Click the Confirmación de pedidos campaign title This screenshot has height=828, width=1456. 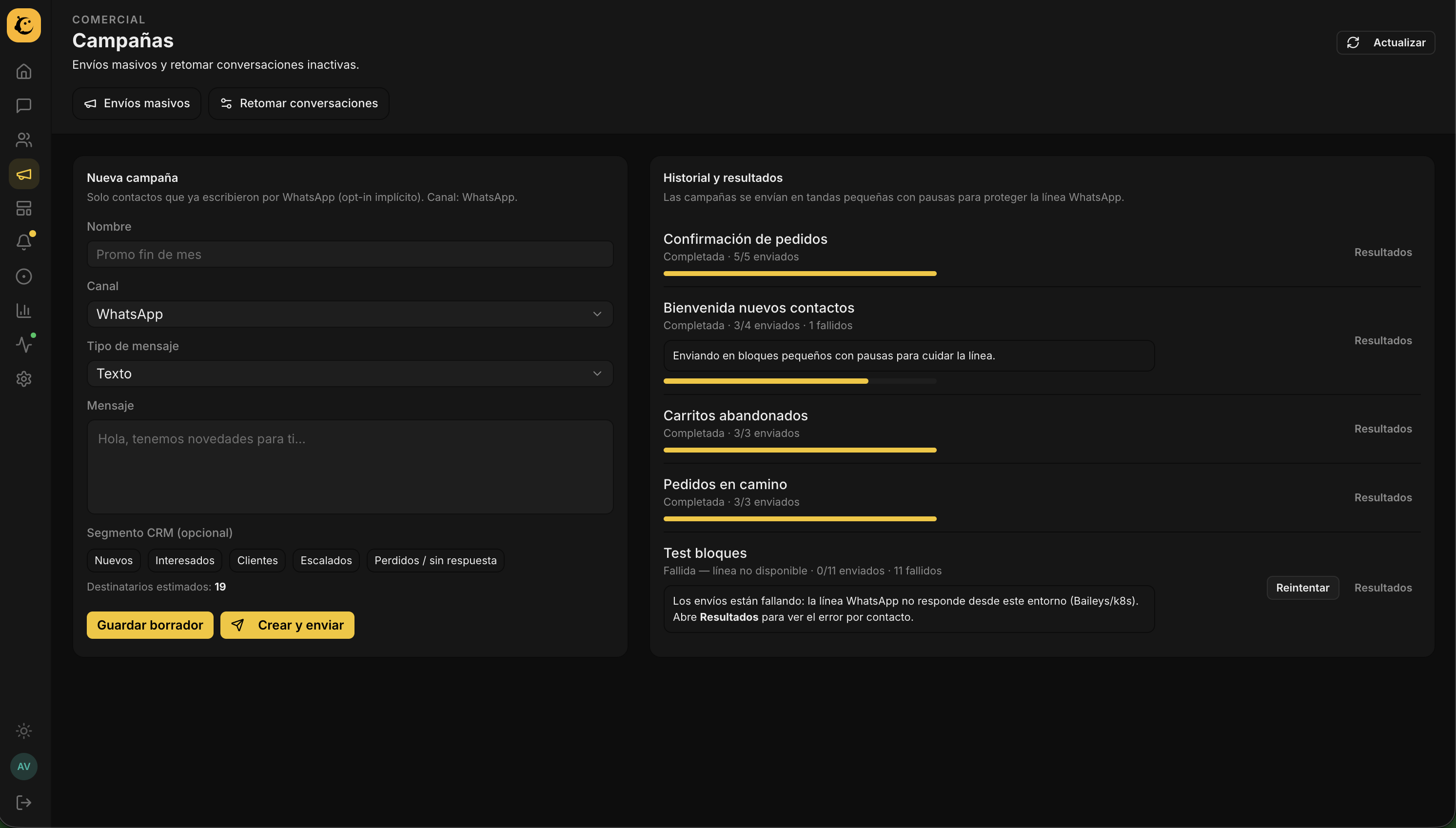click(746, 239)
